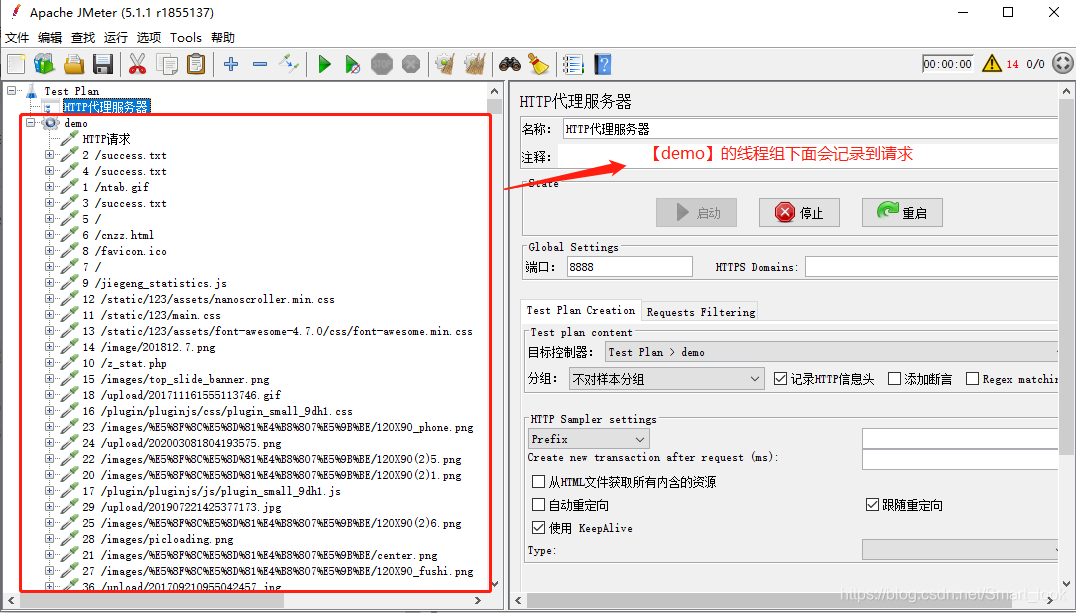Click the yellow warning triangle icon
The height and width of the screenshot is (613, 1076).
click(992, 64)
